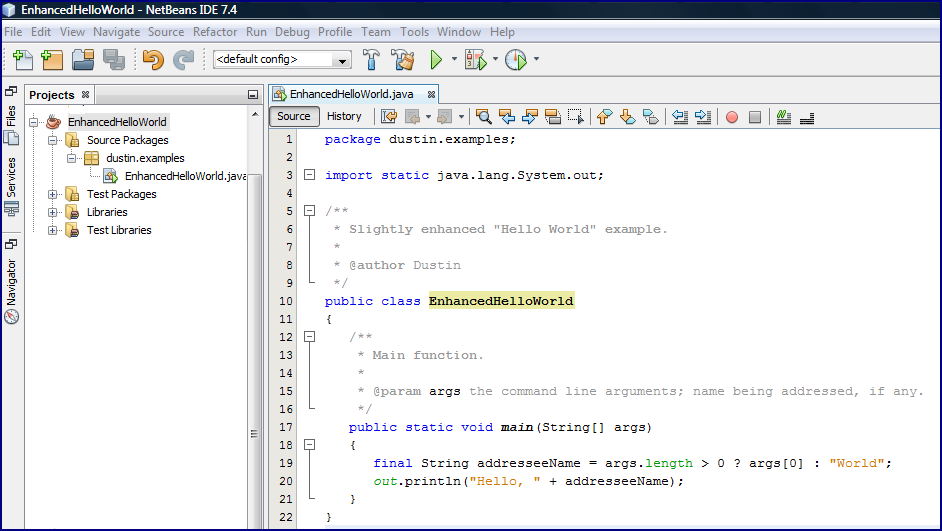
Task: Click Find Previous Occurrence icon
Action: tap(507, 117)
